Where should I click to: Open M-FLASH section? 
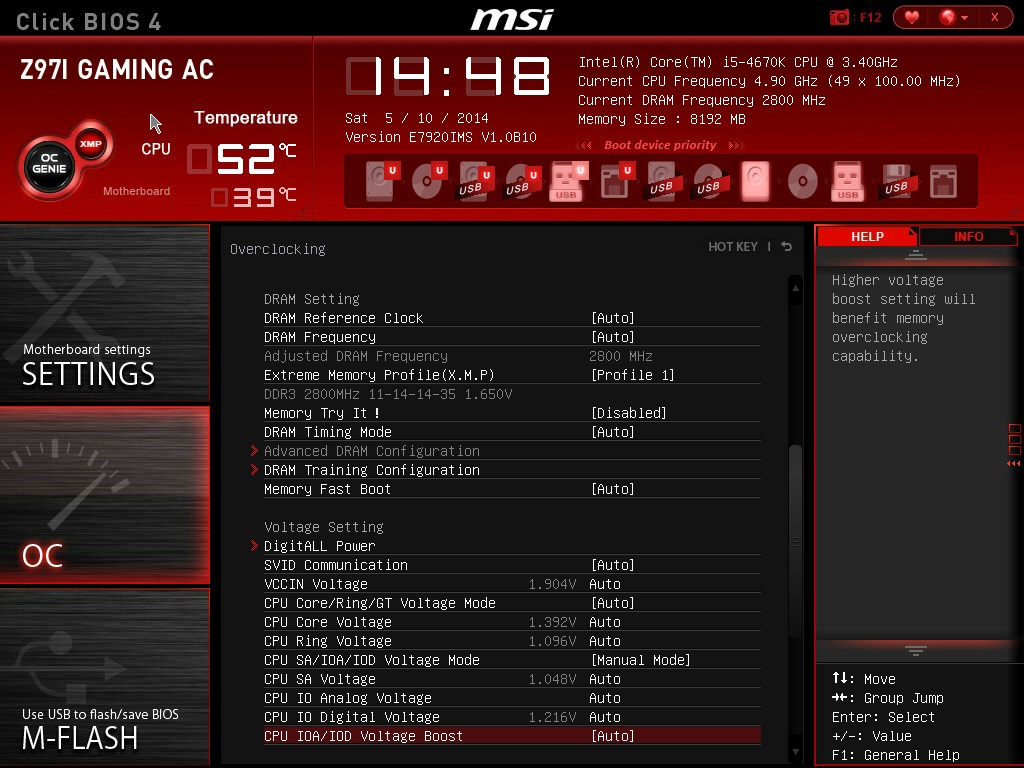(x=104, y=677)
